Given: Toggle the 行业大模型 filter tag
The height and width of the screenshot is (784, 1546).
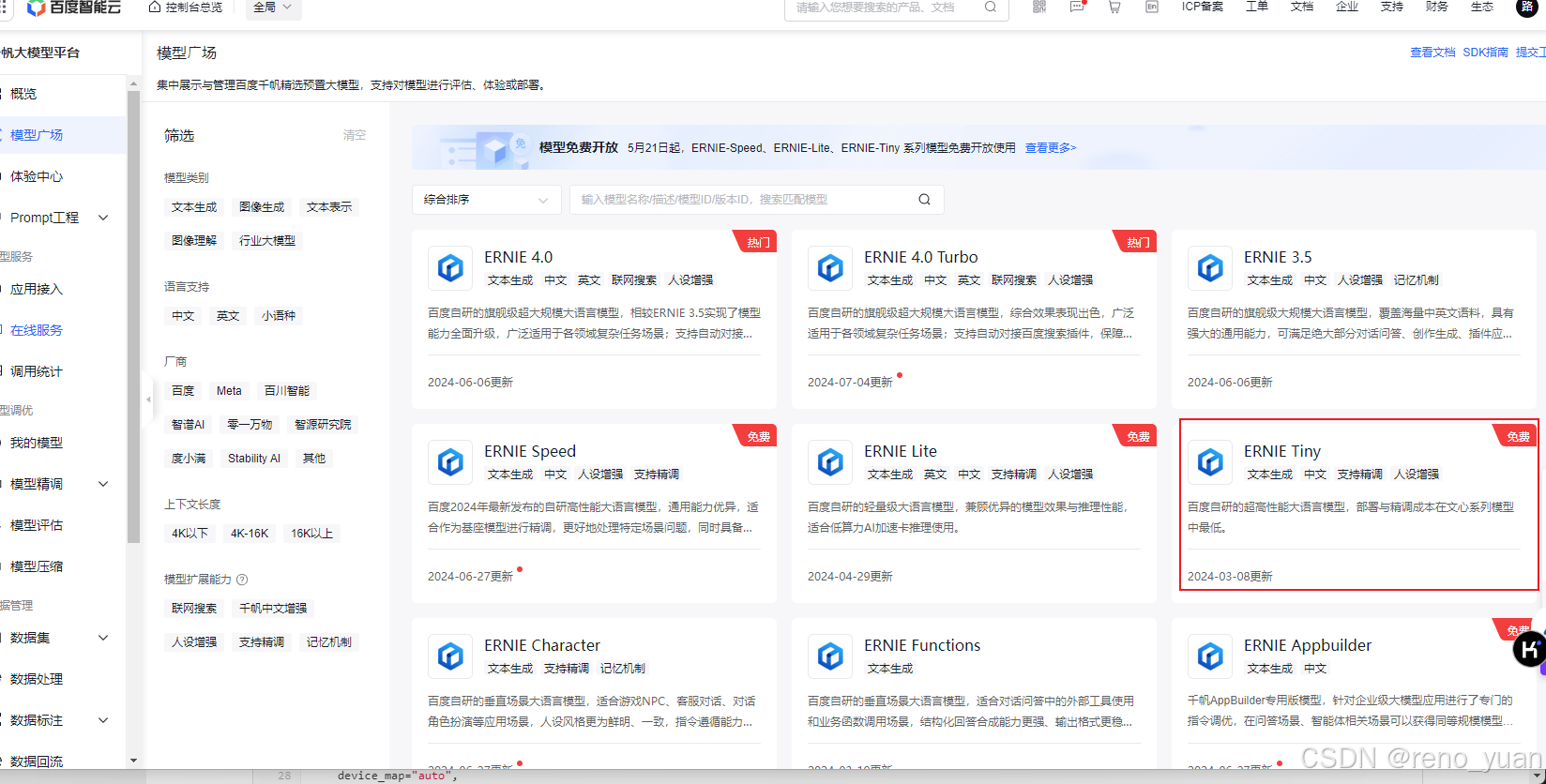Looking at the screenshot, I should (267, 241).
